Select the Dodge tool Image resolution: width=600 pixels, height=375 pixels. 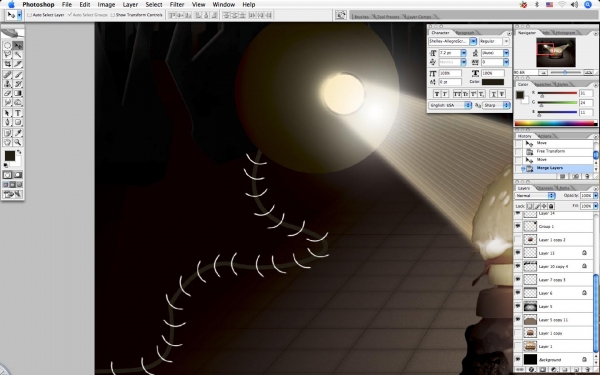click(18, 102)
